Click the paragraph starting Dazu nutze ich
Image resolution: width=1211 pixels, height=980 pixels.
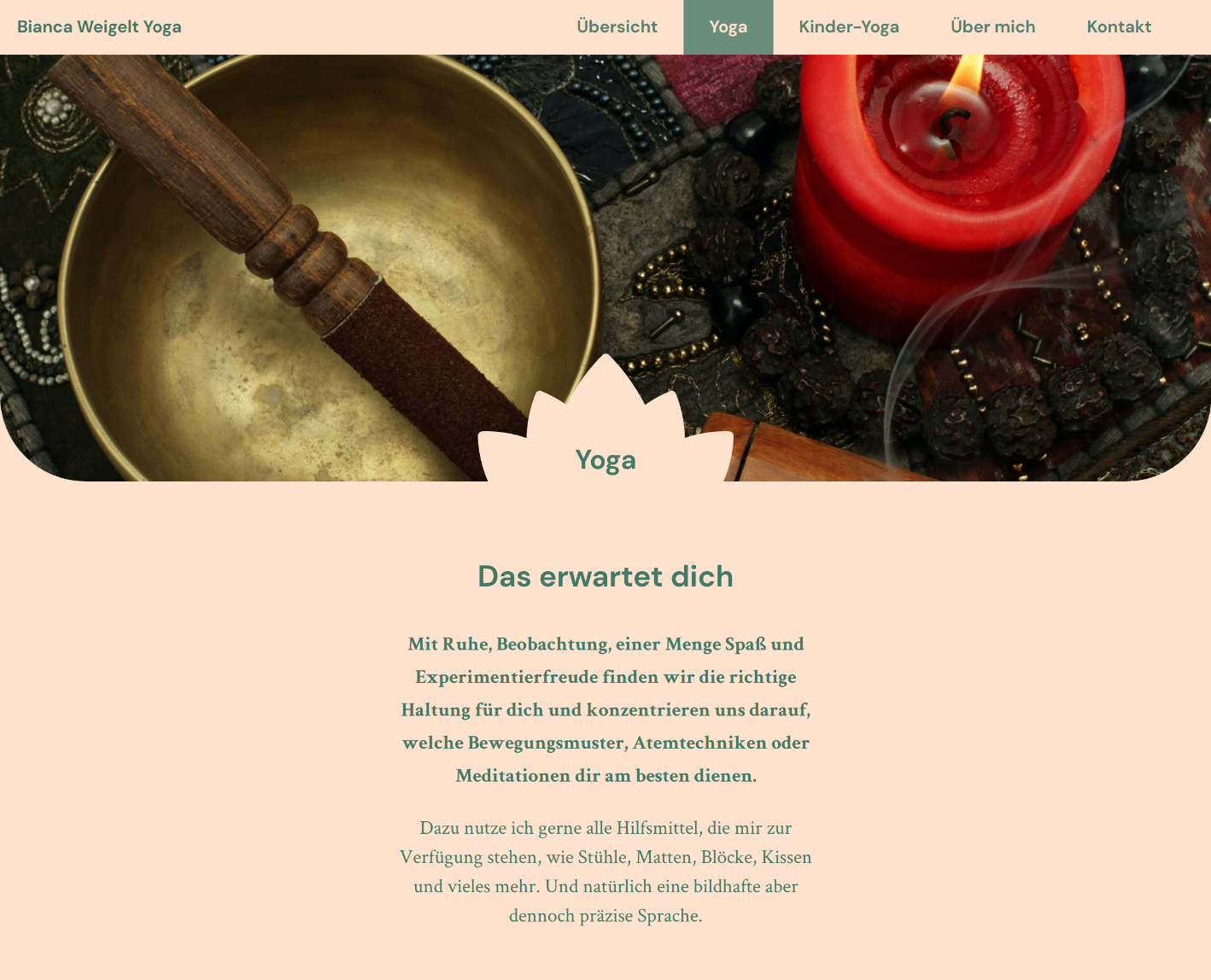coord(605,872)
